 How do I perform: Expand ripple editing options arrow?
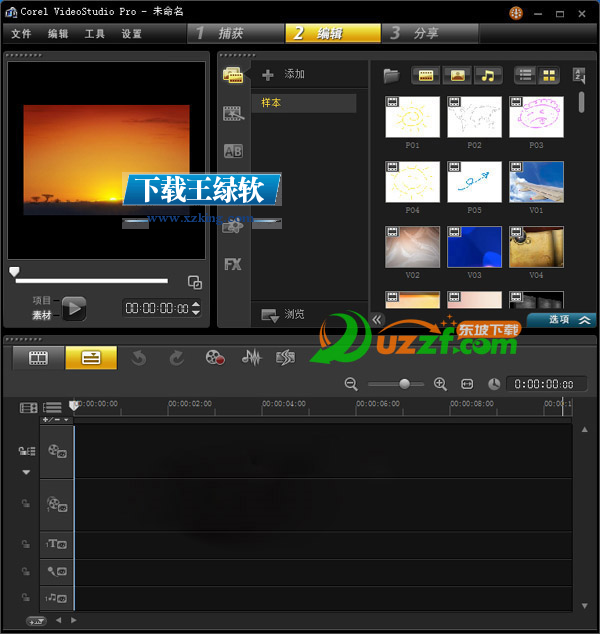pyautogui.click(x=26, y=472)
